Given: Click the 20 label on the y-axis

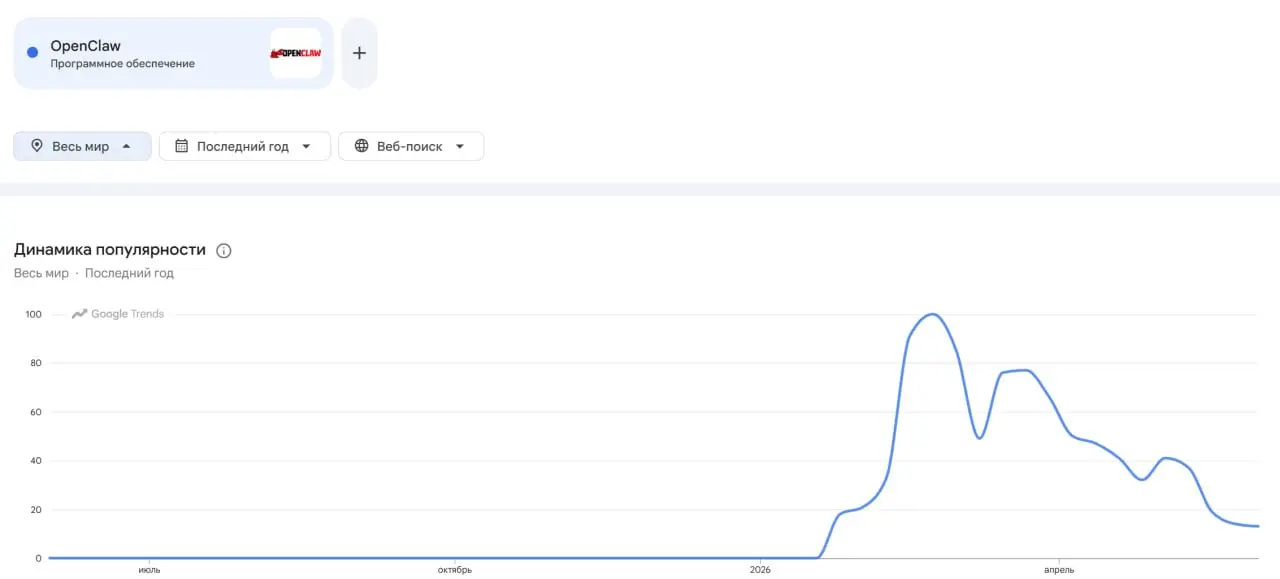Looking at the screenshot, I should coord(36,510).
